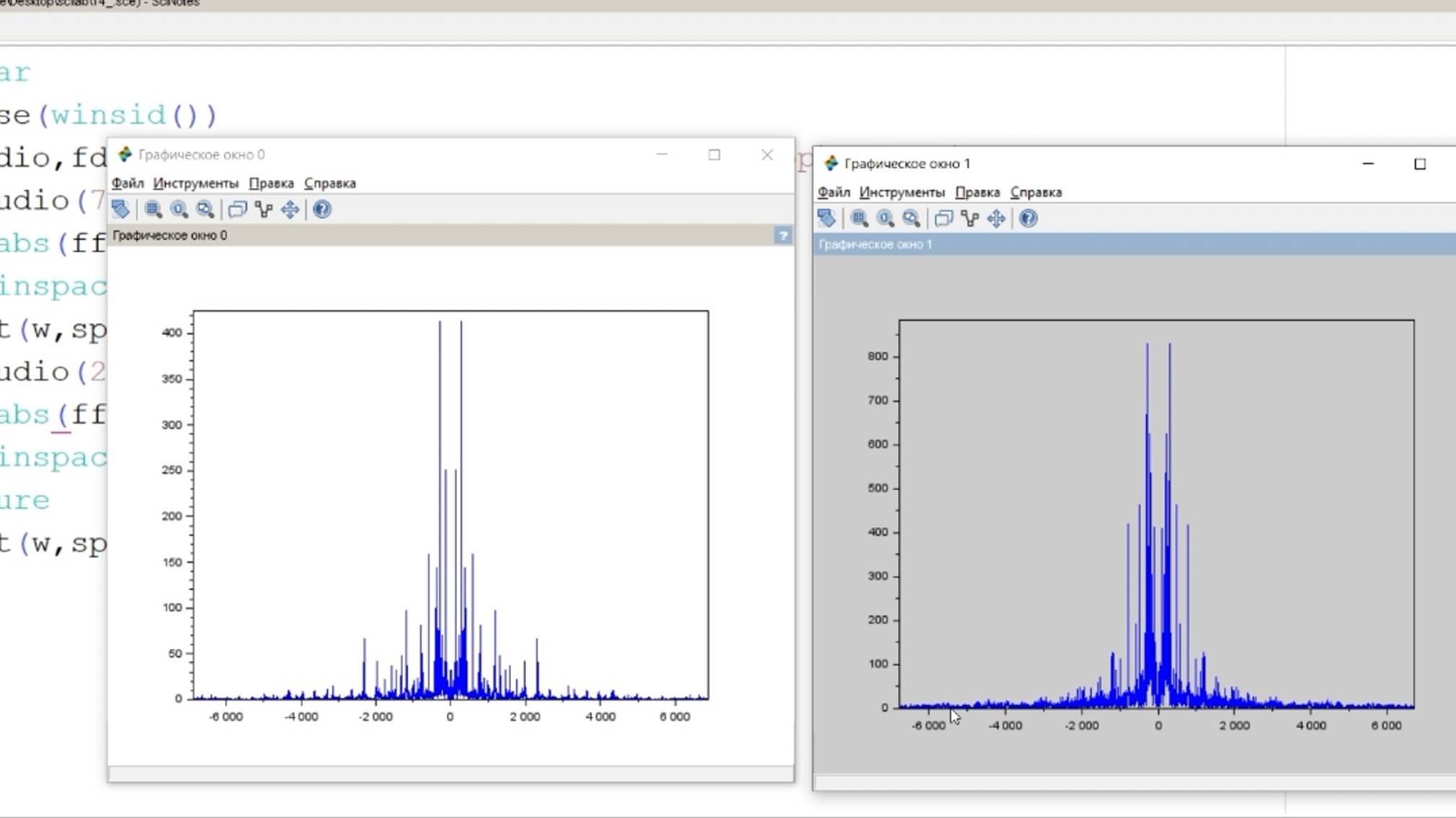Click the help icon in Графическое окно 0 toolbar

321,210
